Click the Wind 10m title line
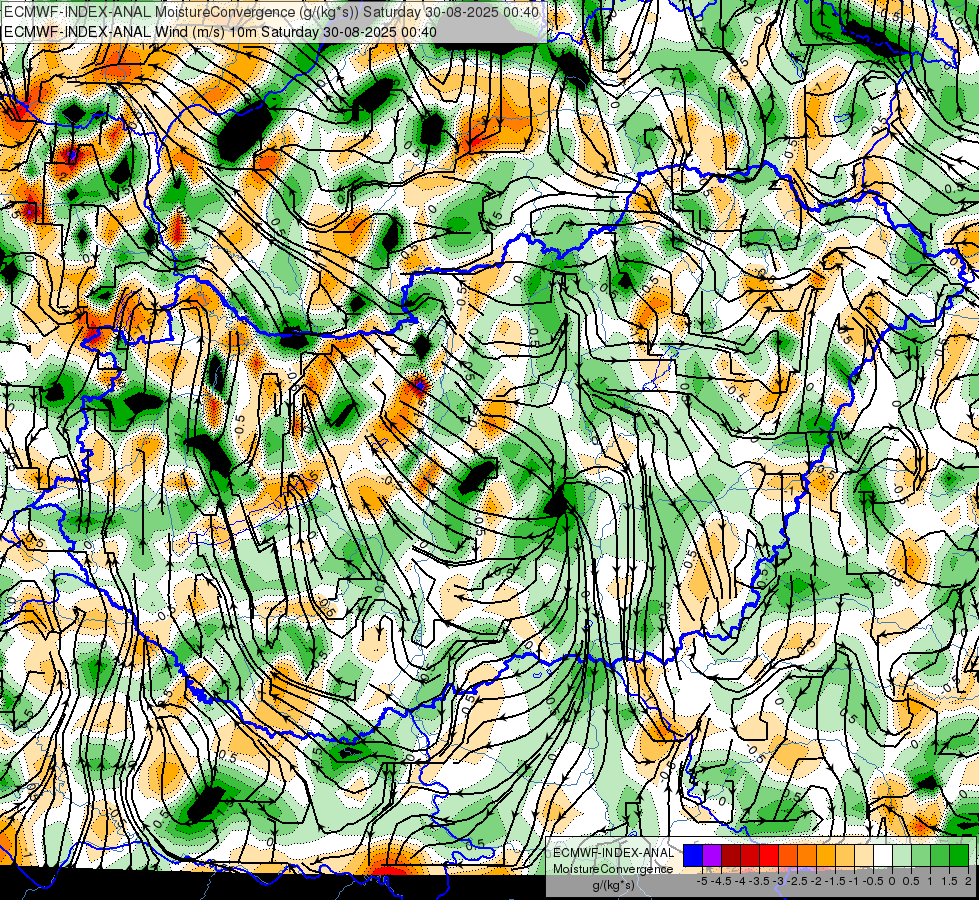 (220, 31)
